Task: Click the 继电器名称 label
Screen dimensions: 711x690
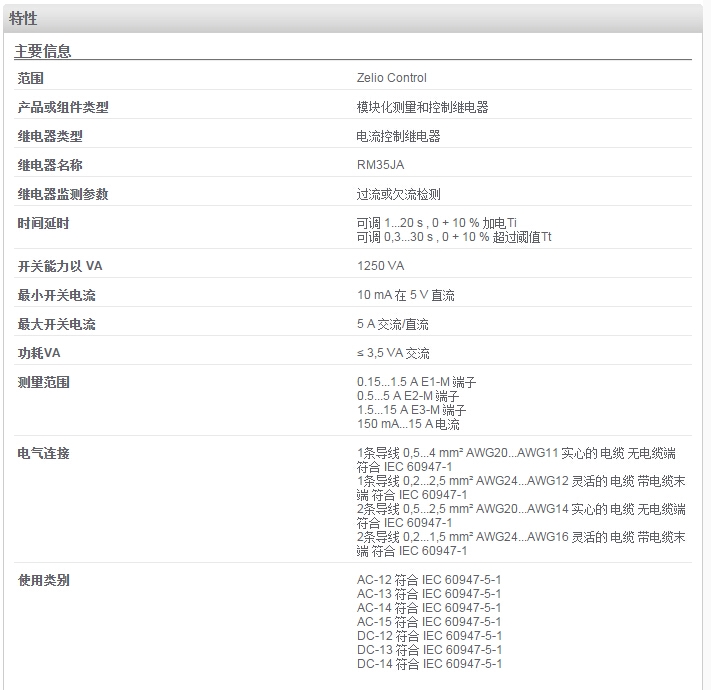Action: [50, 165]
